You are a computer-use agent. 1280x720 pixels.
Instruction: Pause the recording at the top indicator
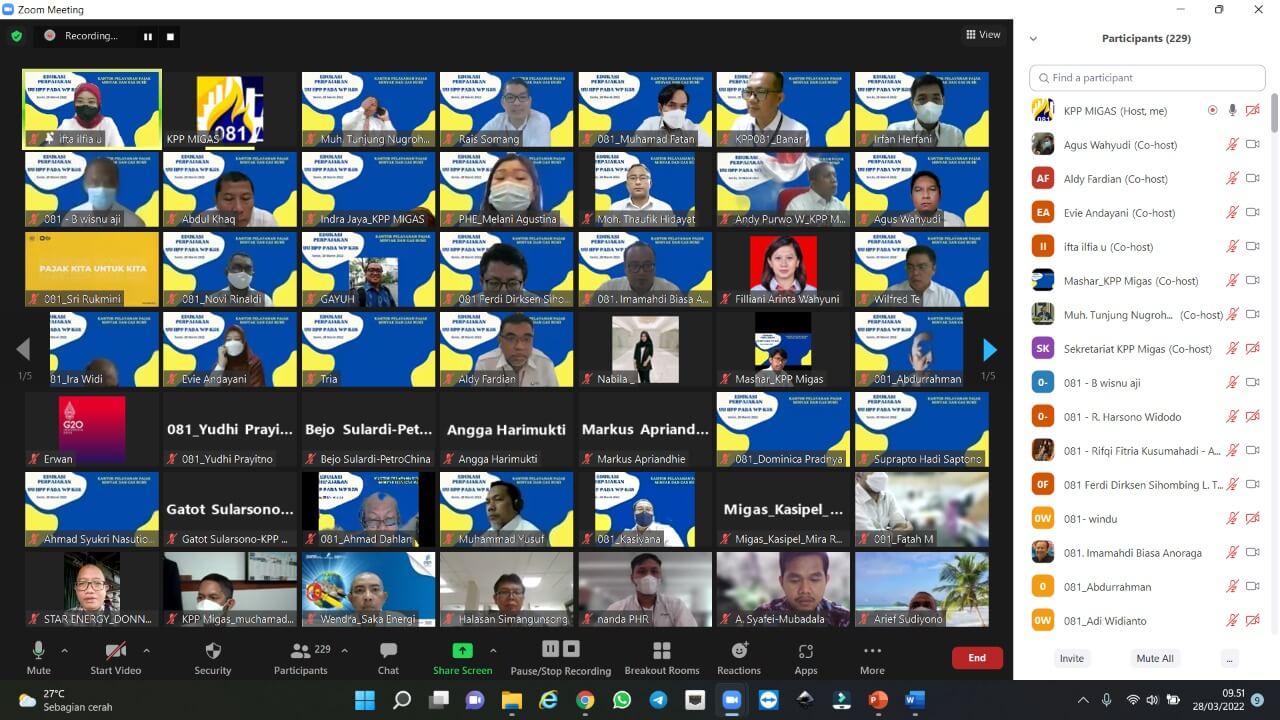pos(148,36)
